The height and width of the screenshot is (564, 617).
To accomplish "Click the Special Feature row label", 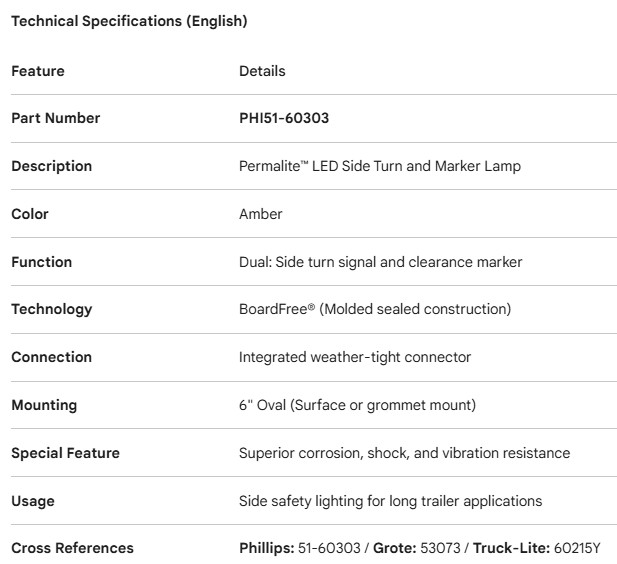I will click(x=65, y=453).
